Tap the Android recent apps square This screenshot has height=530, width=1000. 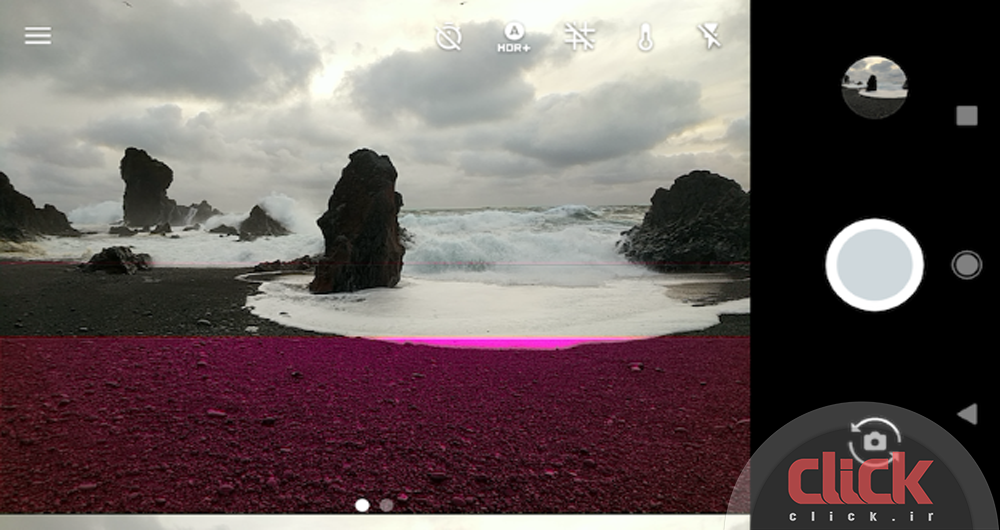966,116
